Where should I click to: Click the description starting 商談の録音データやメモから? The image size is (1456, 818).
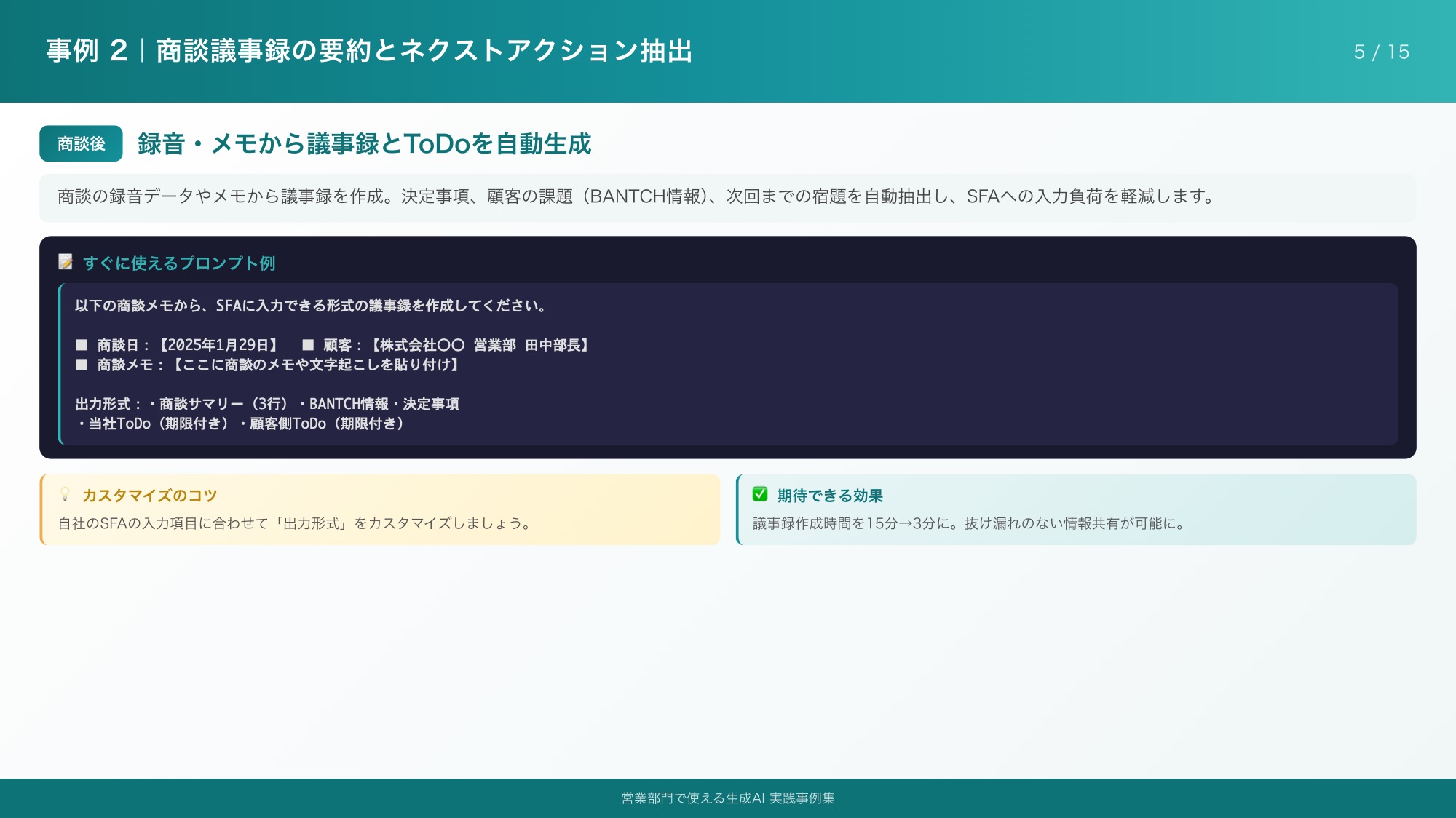click(636, 196)
